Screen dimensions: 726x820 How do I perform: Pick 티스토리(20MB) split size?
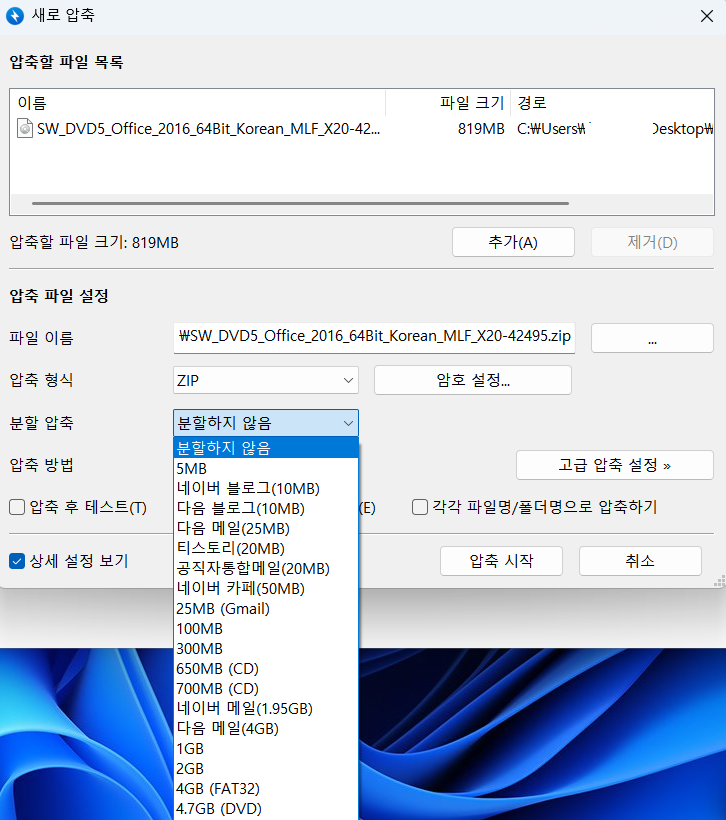pos(266,548)
